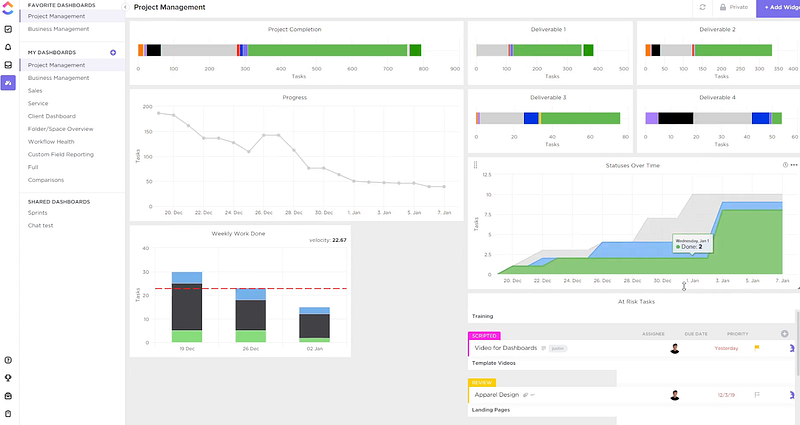Open Statuses Over Time widget ellipsis menu
The width and height of the screenshot is (800, 425).
[x=794, y=165]
